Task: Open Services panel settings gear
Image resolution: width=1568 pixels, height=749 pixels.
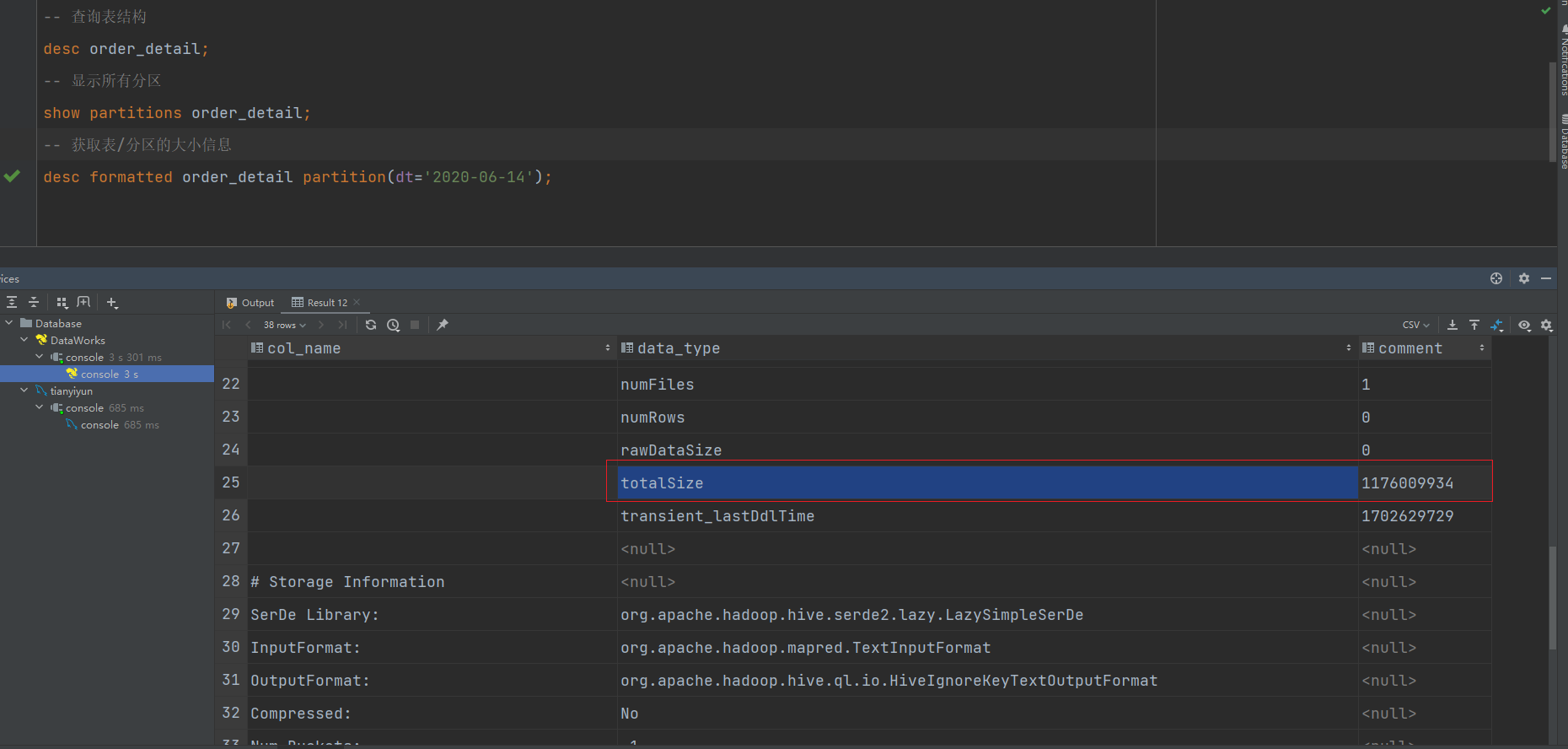Action: tap(1524, 278)
